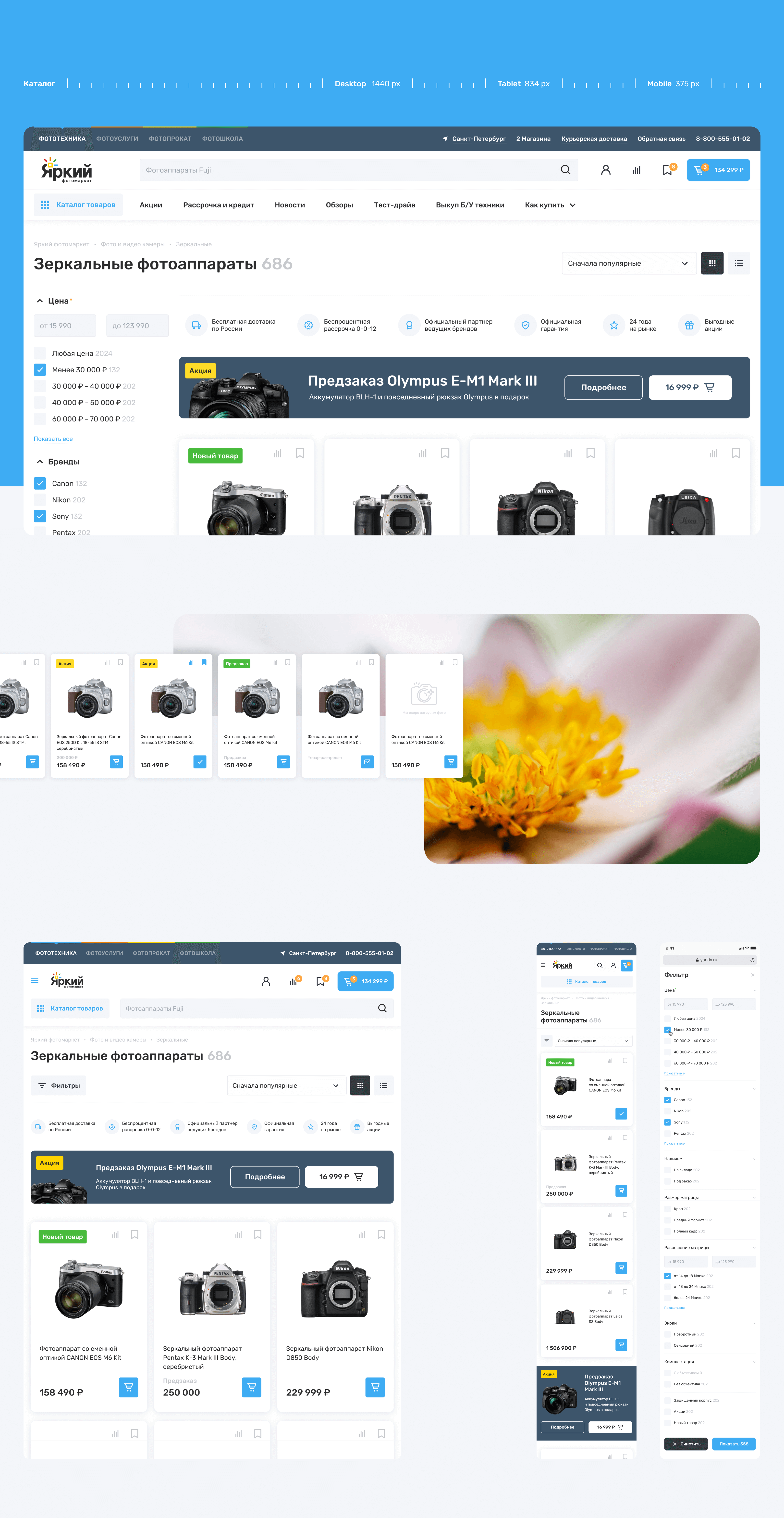Click the 'от 15 990' price input
Image resolution: width=784 pixels, height=1518 pixels.
(x=65, y=326)
